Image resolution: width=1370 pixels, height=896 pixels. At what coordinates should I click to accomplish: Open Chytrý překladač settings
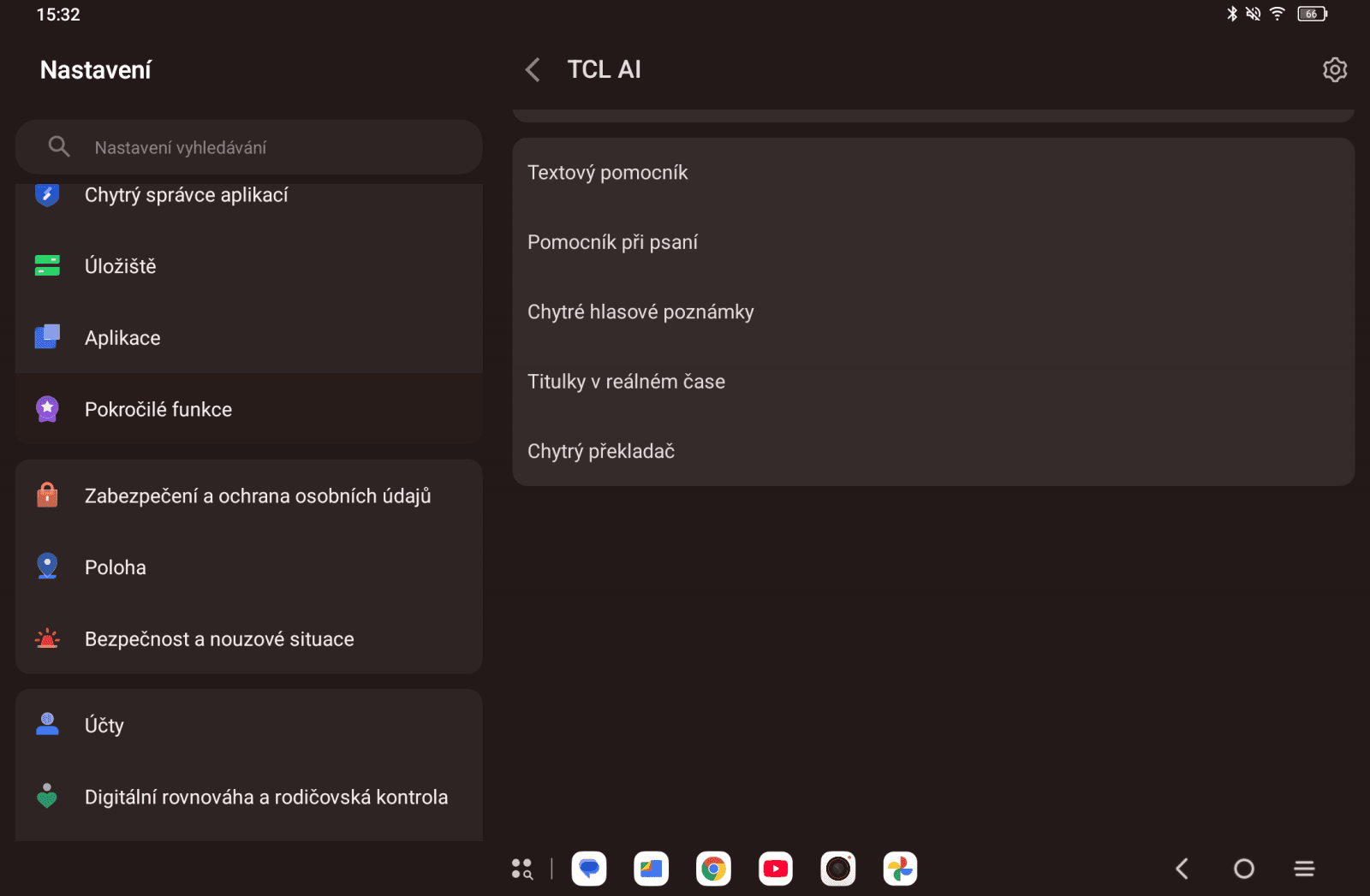pos(602,451)
